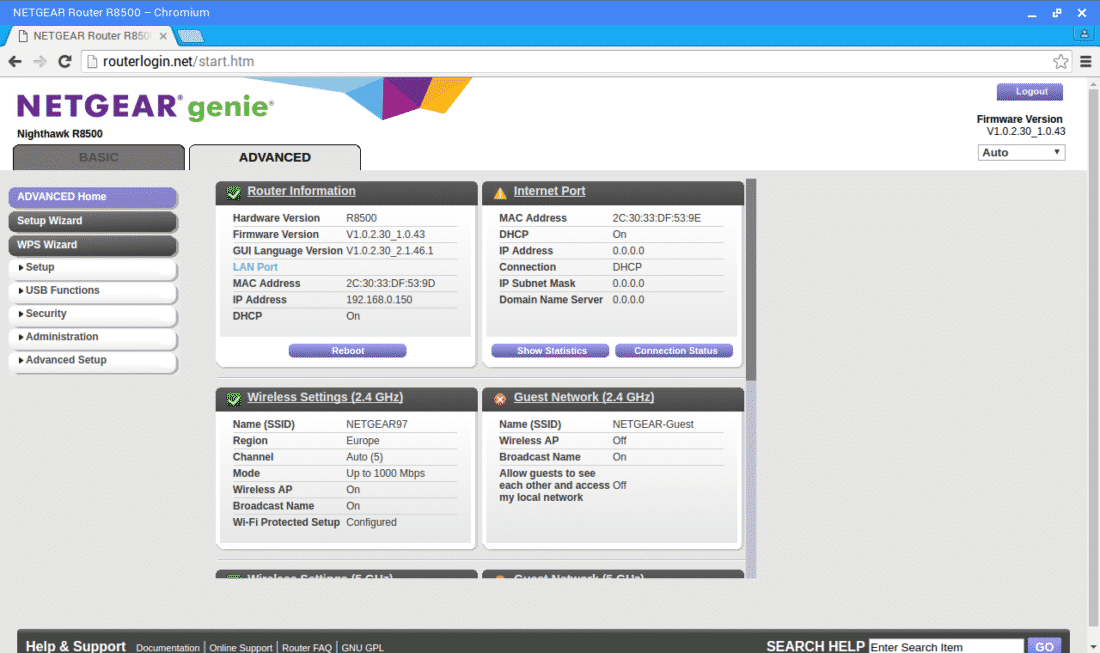Click the Nighthawk R8500 model label

pyautogui.click(x=60, y=134)
